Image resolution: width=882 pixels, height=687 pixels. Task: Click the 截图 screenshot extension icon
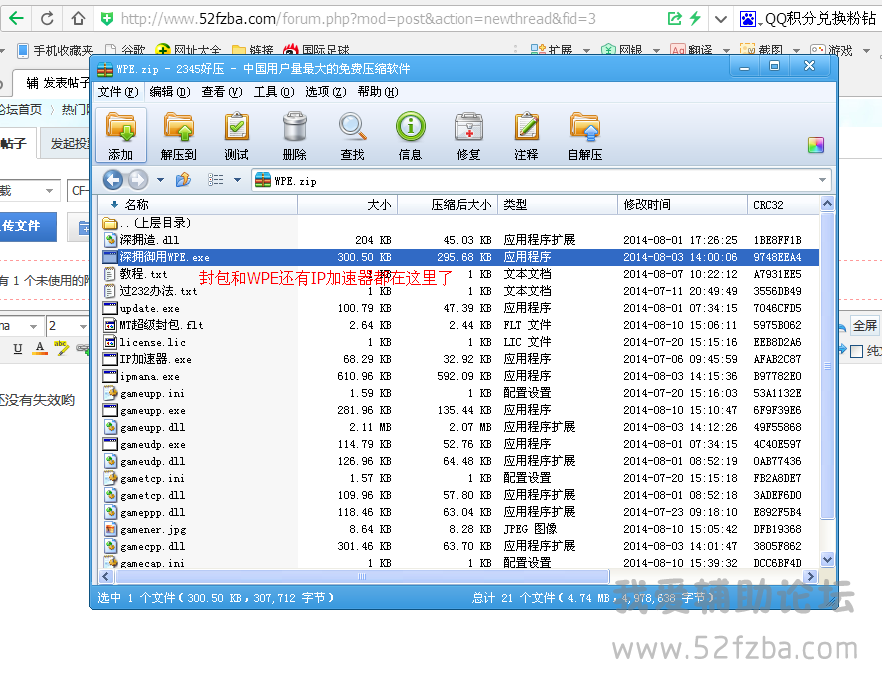(x=747, y=50)
